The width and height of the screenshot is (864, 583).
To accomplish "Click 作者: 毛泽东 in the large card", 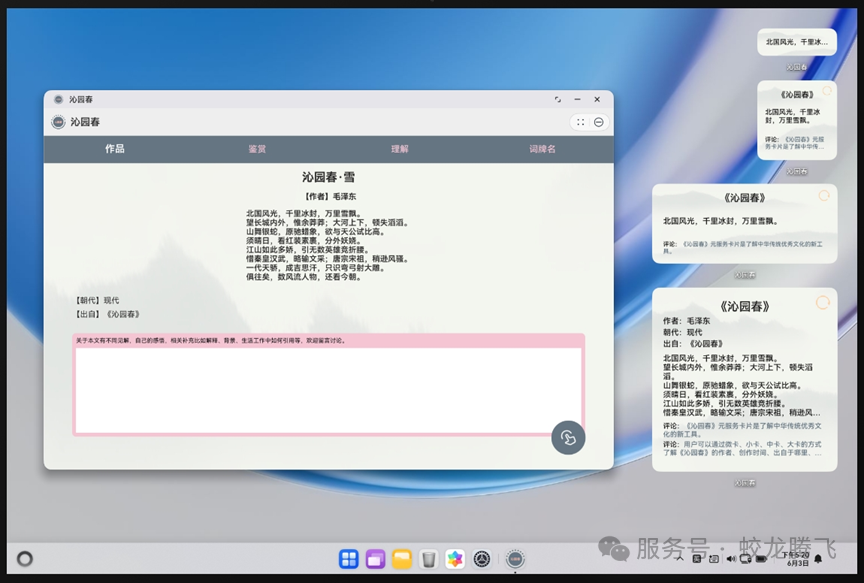I will click(x=687, y=321).
